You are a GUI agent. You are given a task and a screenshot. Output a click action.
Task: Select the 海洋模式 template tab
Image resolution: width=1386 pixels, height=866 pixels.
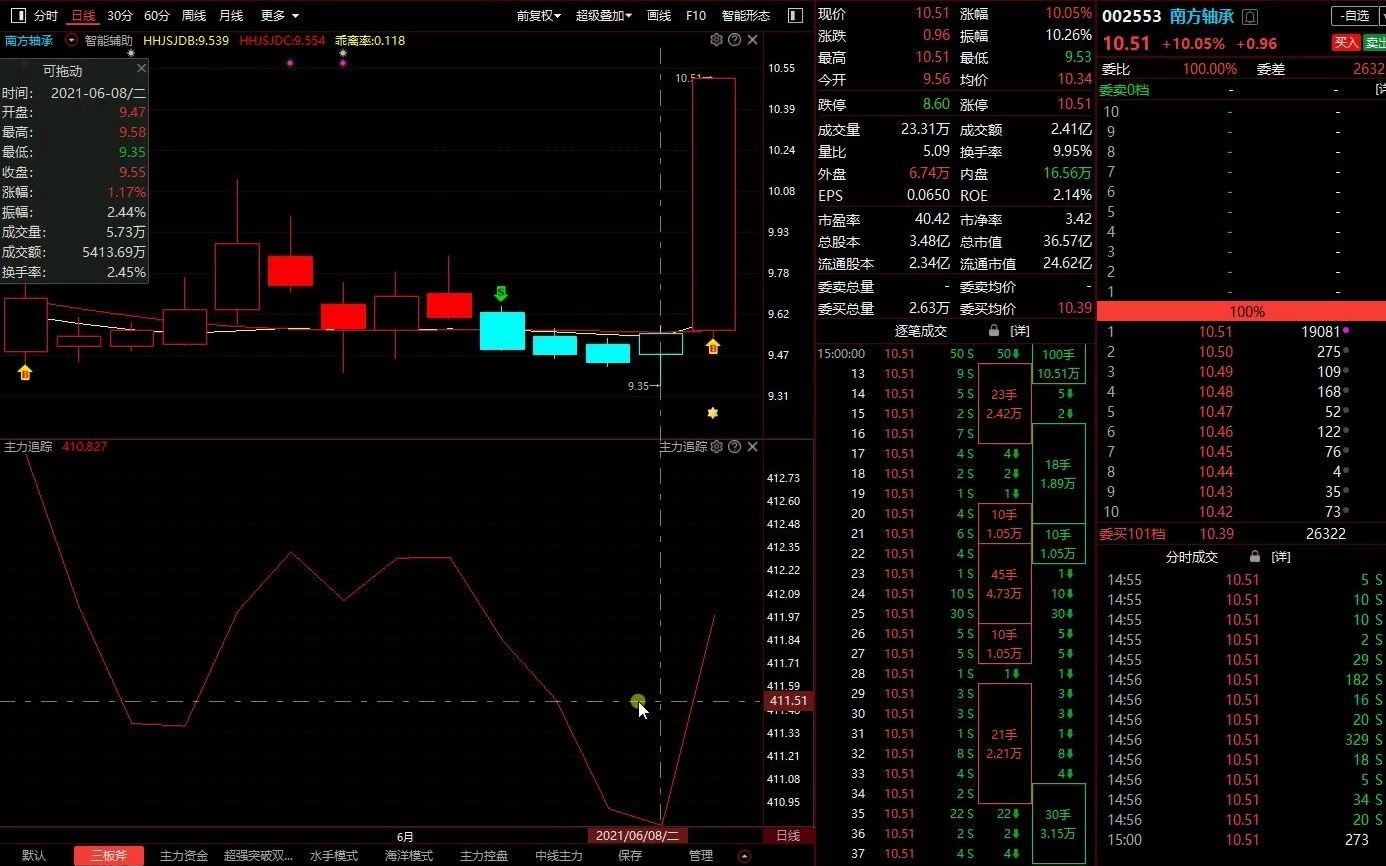click(x=409, y=856)
